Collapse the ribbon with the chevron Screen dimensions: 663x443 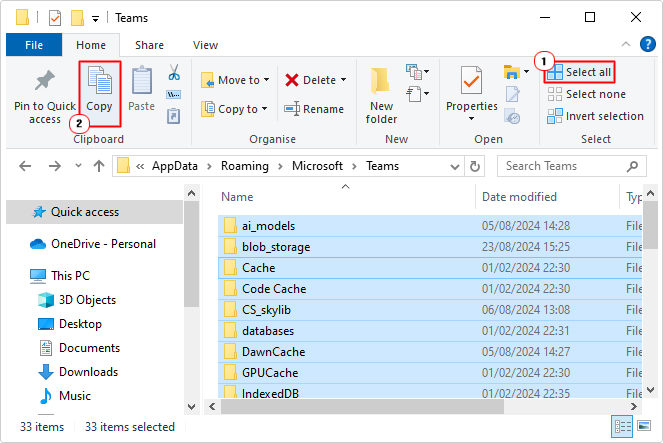(626, 44)
